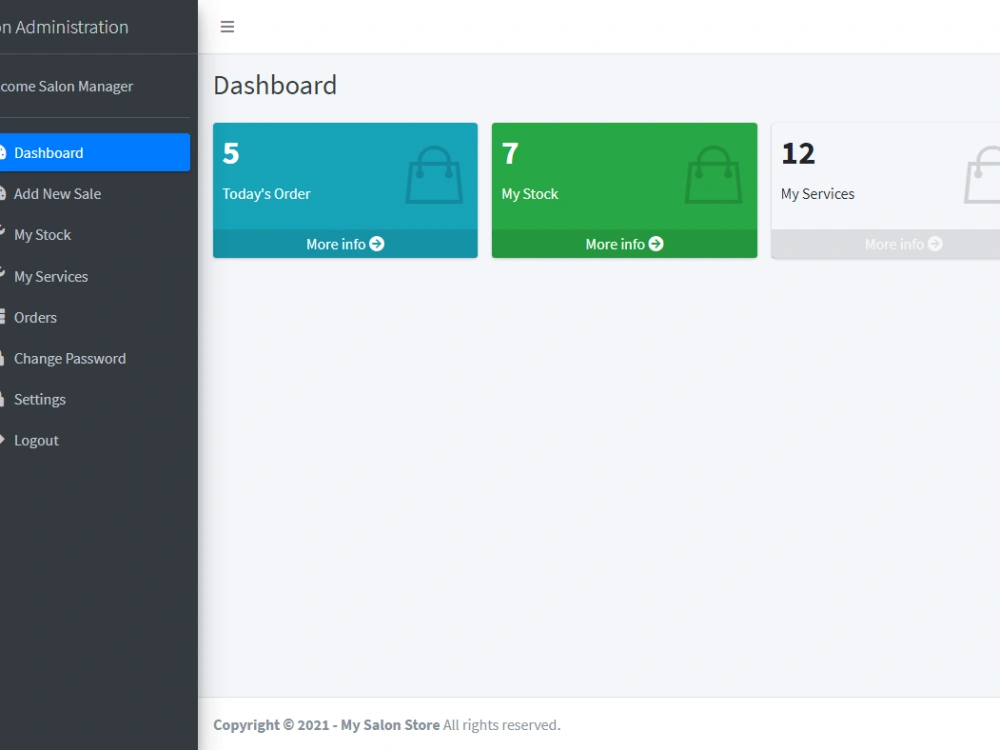Open the Dashboard sidebar item
Image resolution: width=1000 pixels, height=750 pixels.
(x=94, y=152)
